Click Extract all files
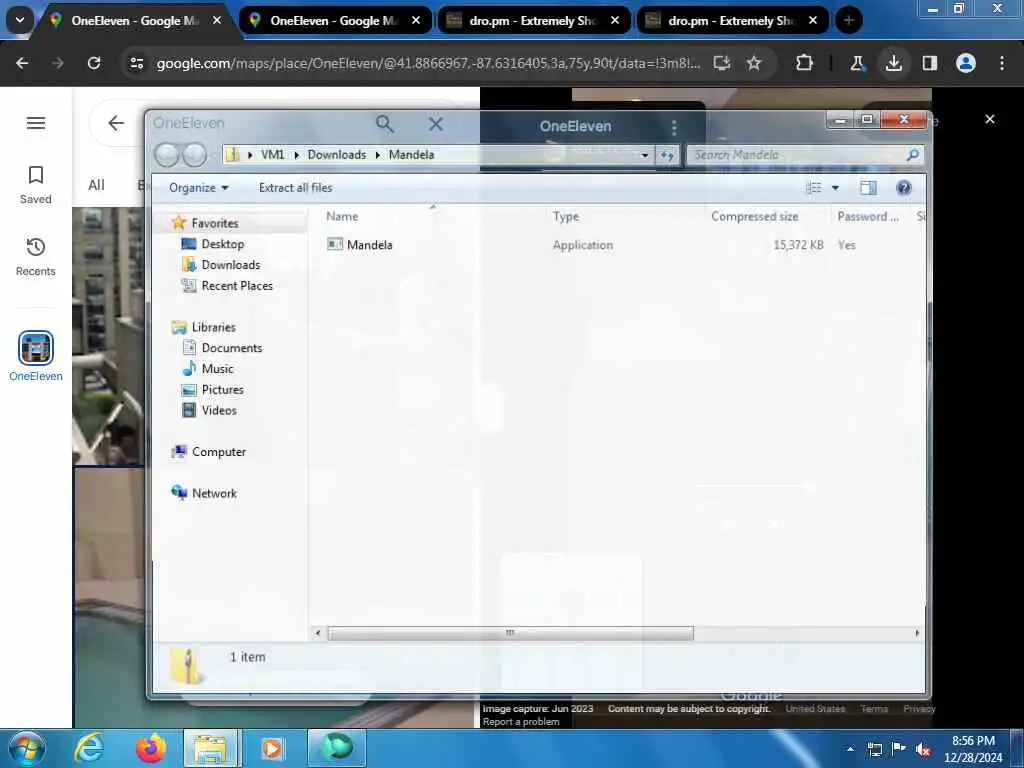Viewport: 1024px width, 768px height. 295,188
